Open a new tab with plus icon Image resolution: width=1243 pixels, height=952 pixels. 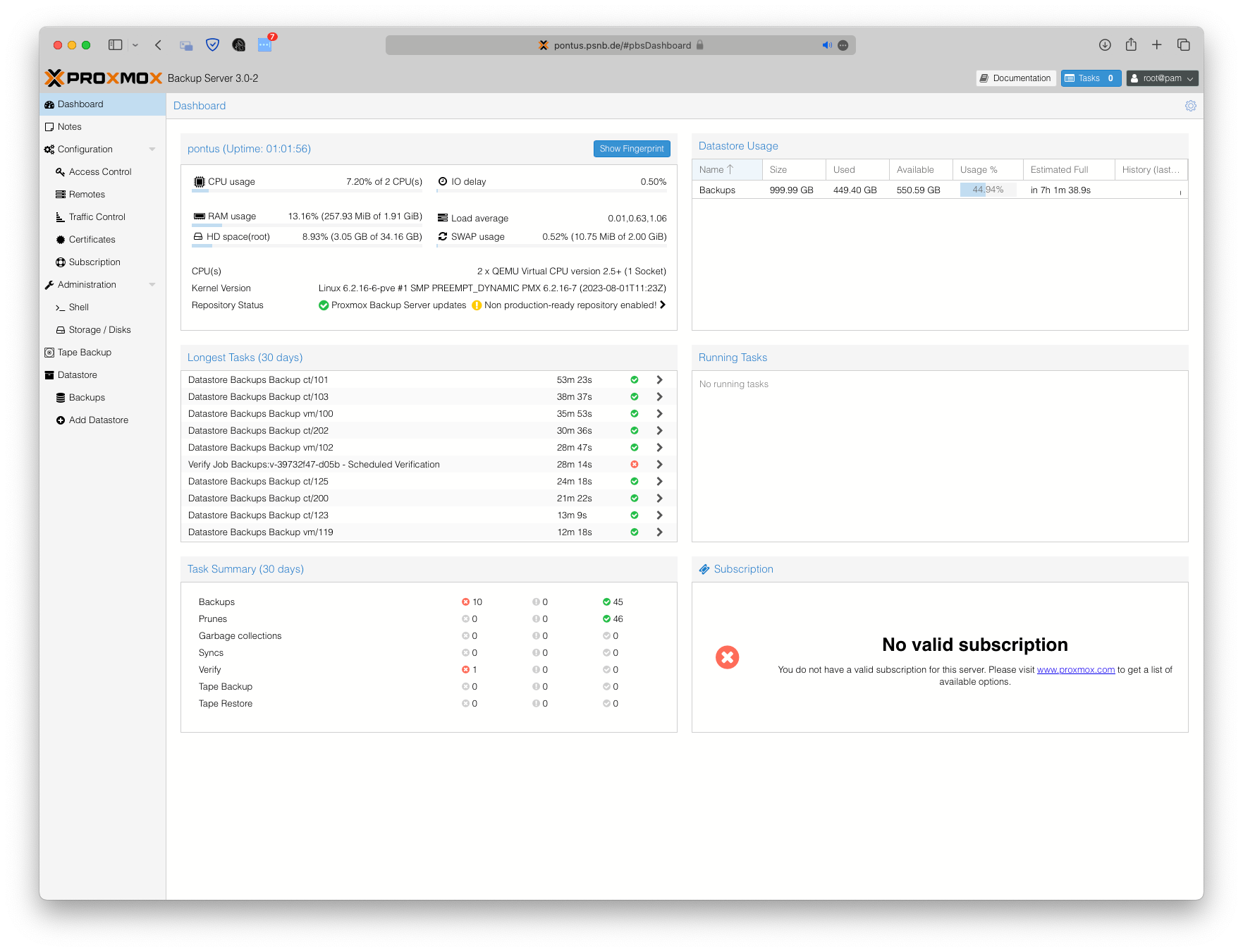click(x=1157, y=45)
